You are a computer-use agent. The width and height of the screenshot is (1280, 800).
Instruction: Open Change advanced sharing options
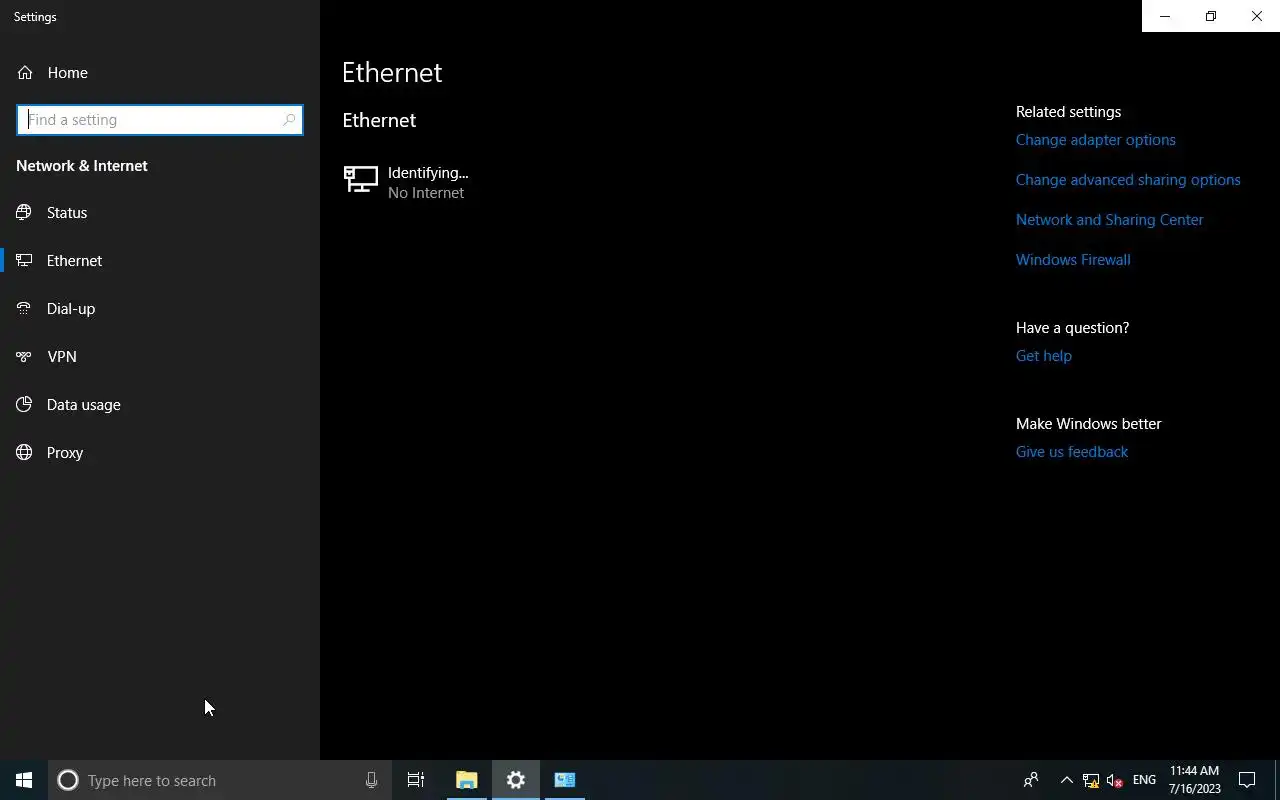[1128, 180]
